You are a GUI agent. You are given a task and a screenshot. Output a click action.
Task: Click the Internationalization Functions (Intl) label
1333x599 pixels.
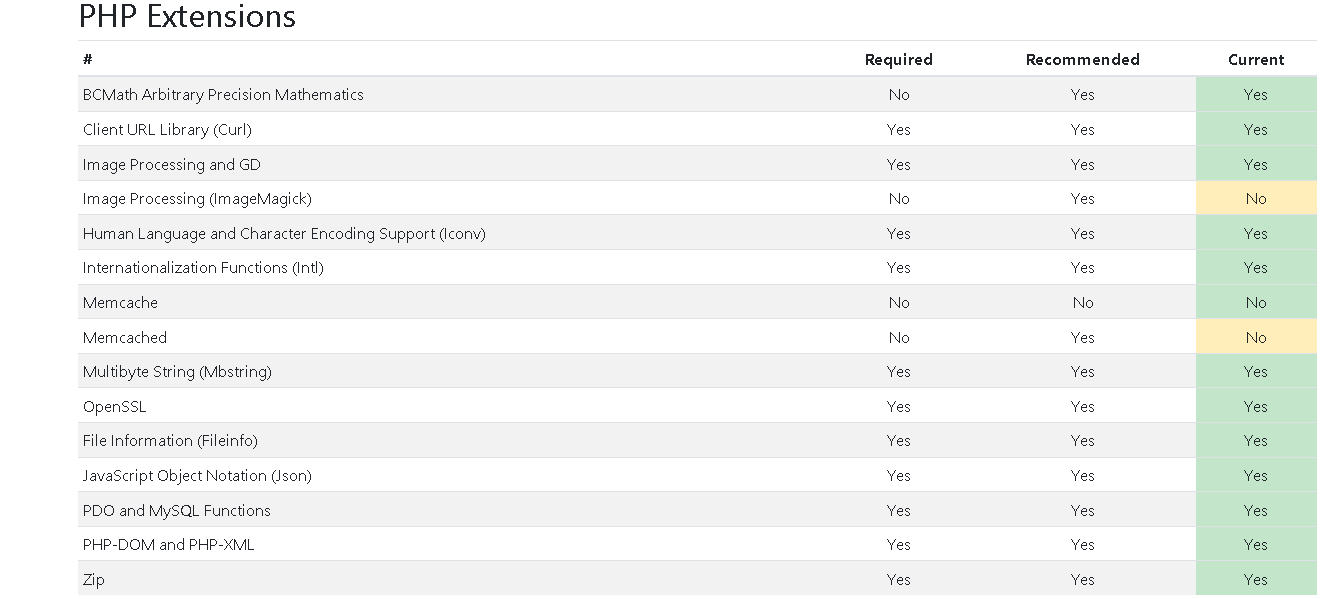point(203,268)
